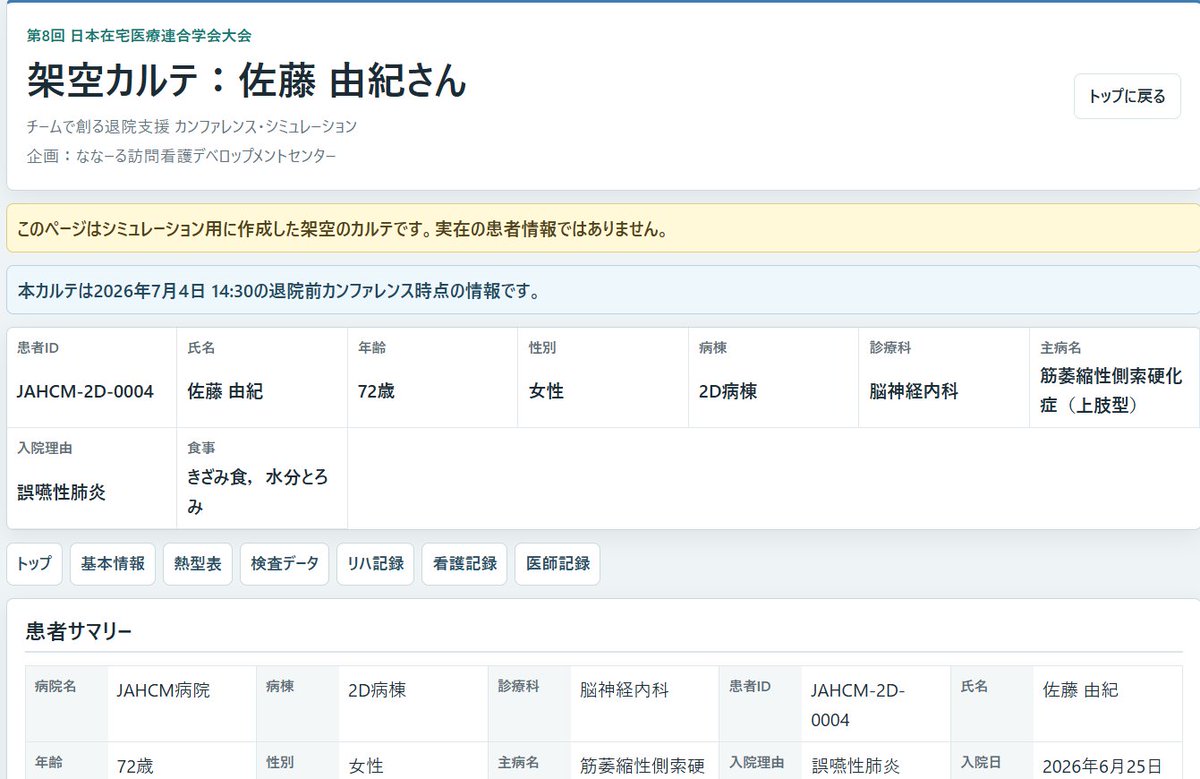Screen dimensions: 1200x779
Task: Click 脳神経内科 in the summary table
Action: point(624,690)
